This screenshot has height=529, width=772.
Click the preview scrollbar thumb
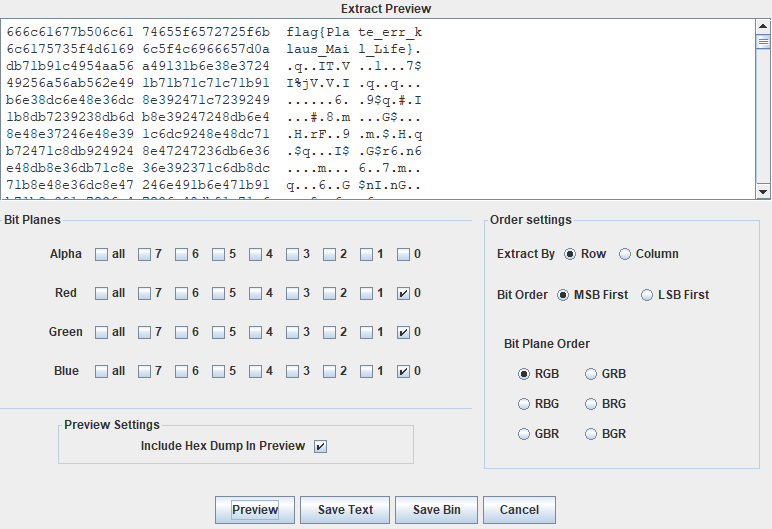click(x=763, y=42)
